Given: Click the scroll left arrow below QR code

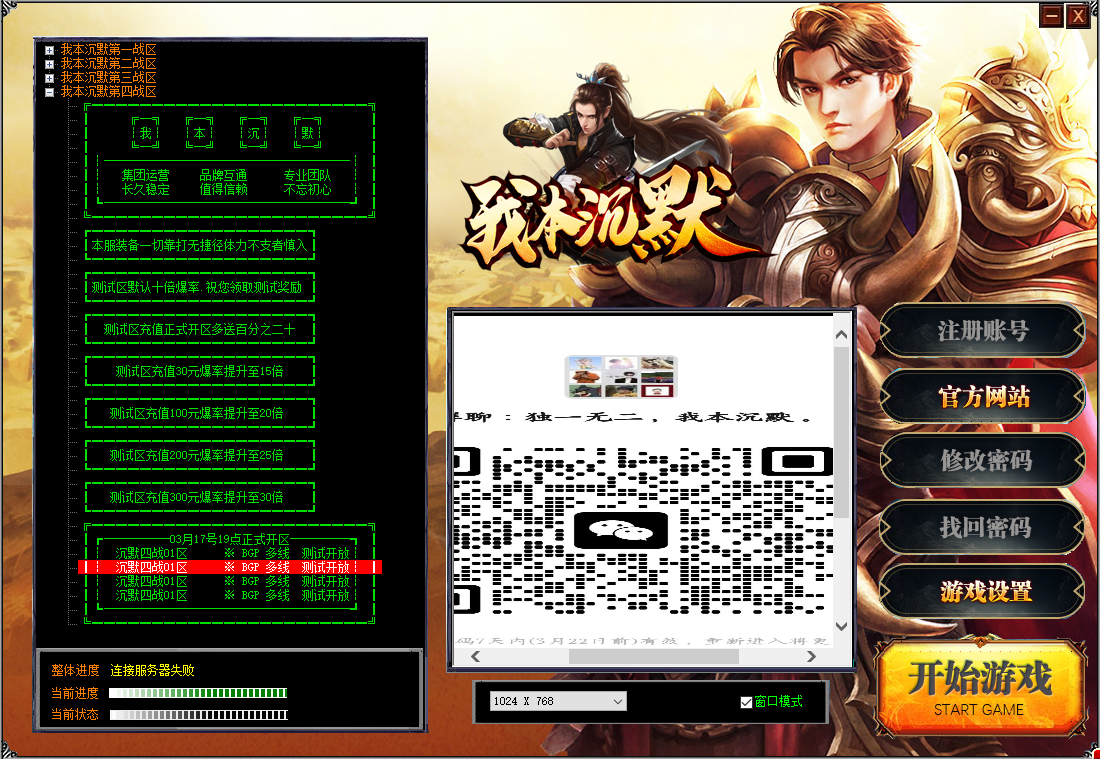Looking at the screenshot, I should [475, 657].
